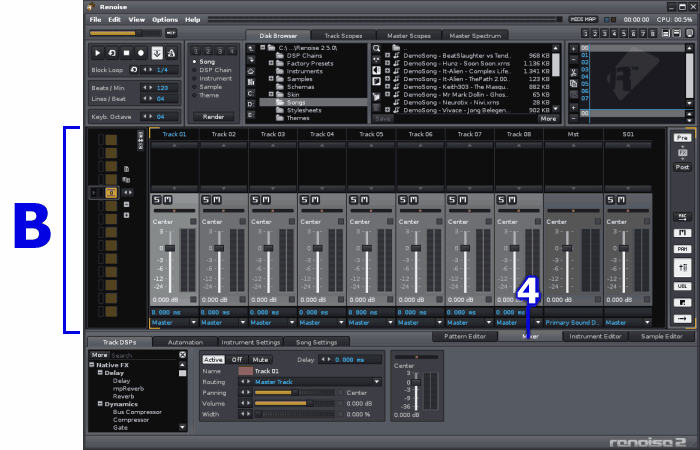Mute Track 01 with its M button
The image size is (700, 450).
coord(167,200)
